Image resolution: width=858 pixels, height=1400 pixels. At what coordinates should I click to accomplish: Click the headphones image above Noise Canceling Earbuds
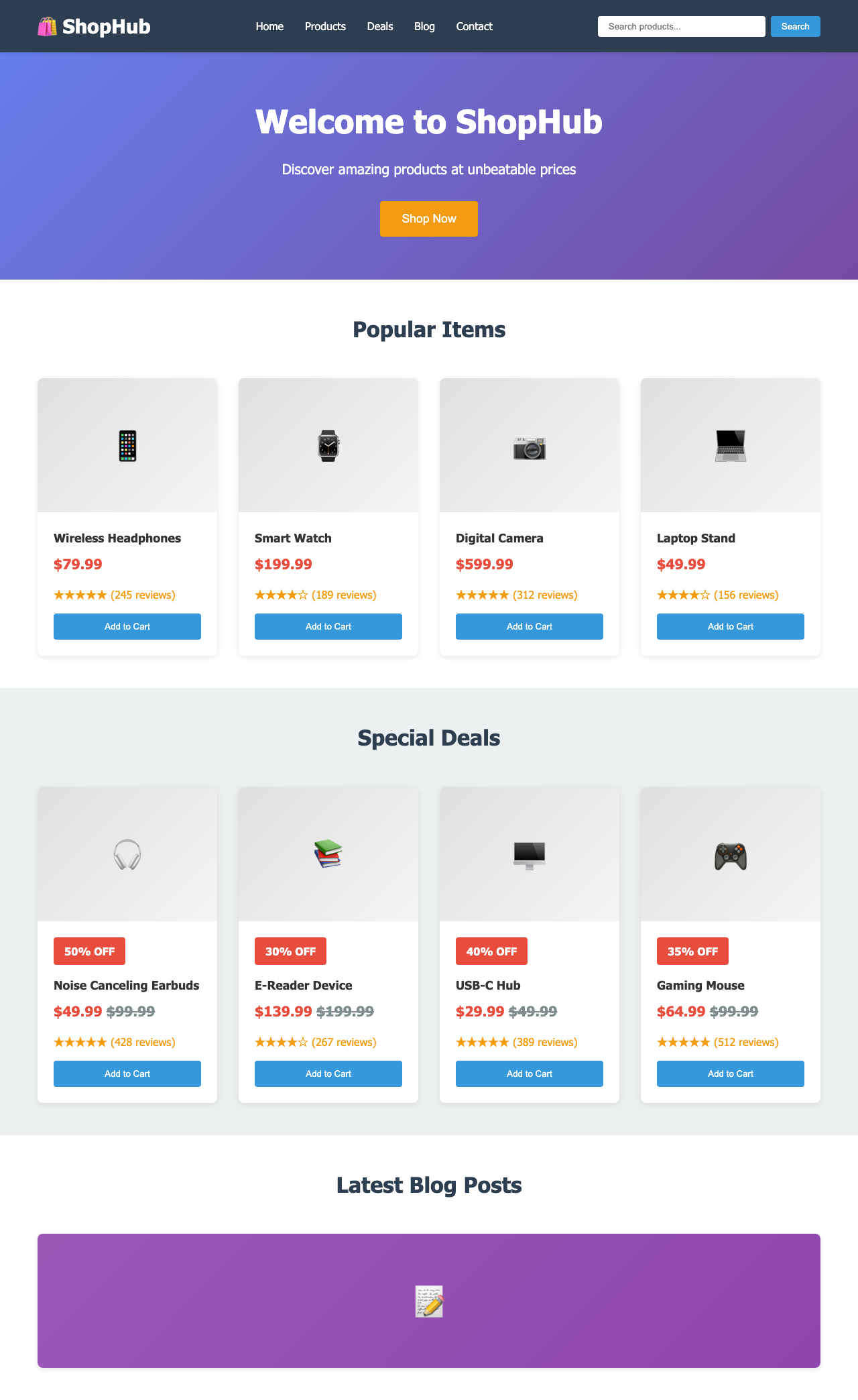(127, 854)
